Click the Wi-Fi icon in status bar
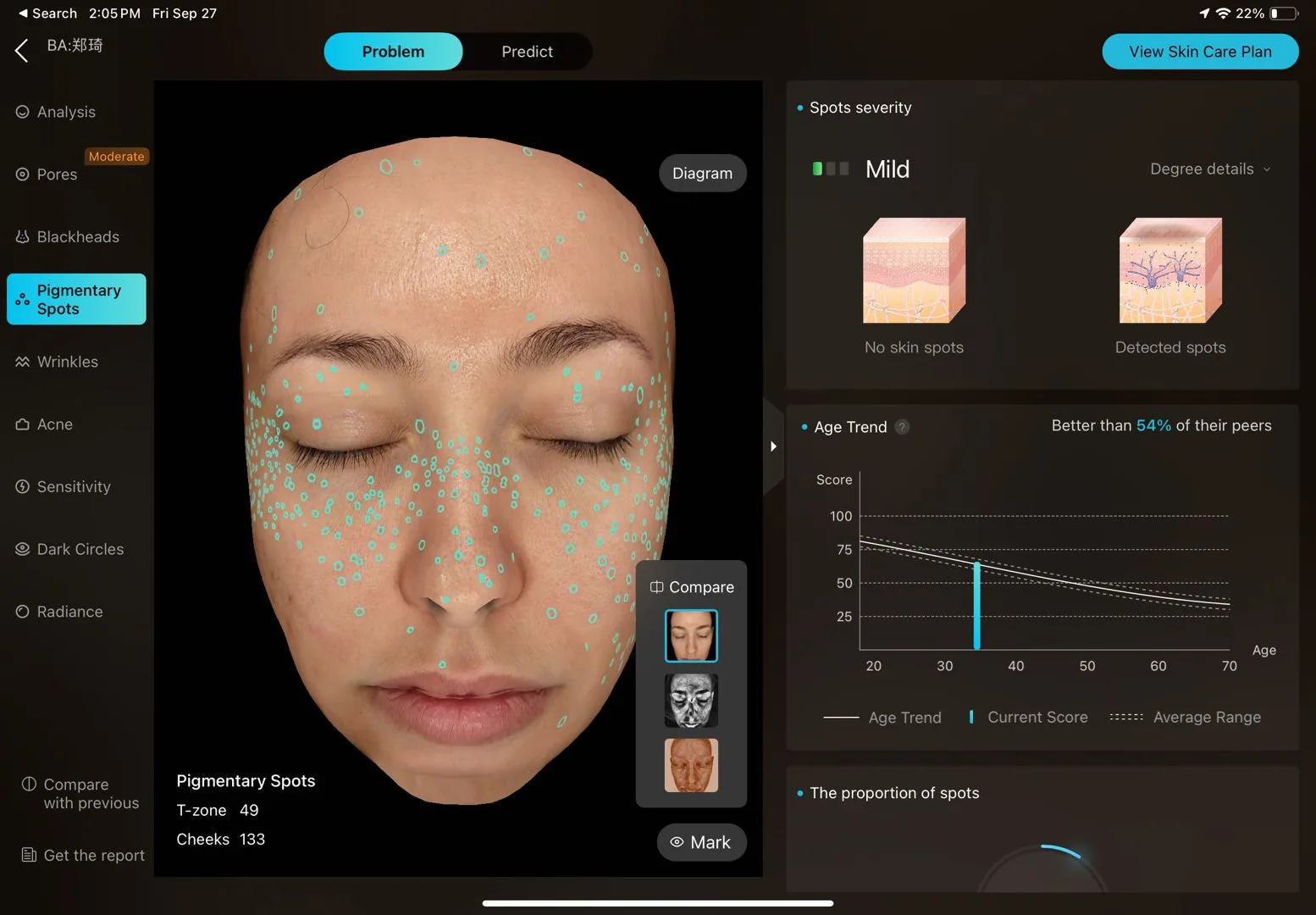 [x=1223, y=14]
